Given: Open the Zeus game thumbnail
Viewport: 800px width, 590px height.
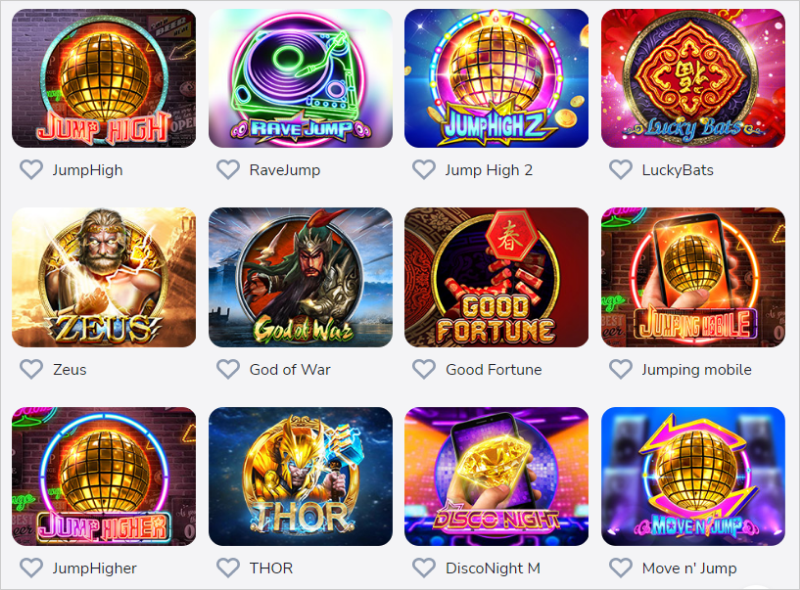Looking at the screenshot, I should click(104, 277).
